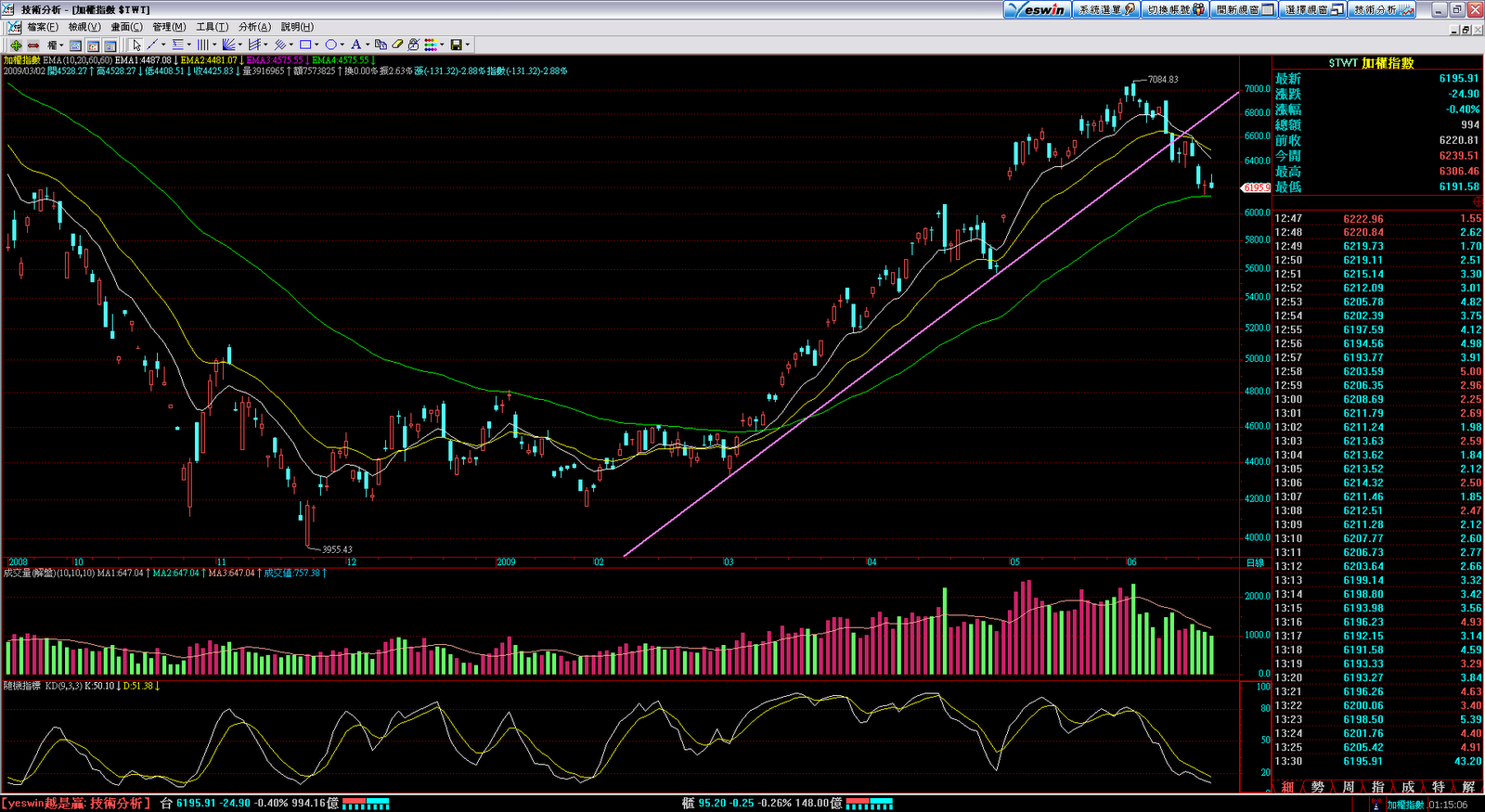Open 說明(H) menu
The width and height of the screenshot is (1485, 812).
[297, 27]
